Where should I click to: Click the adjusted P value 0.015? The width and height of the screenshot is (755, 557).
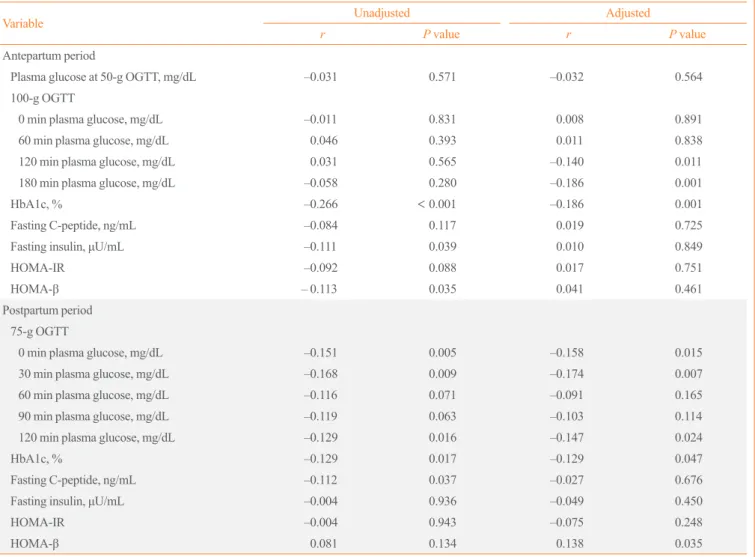pos(689,353)
